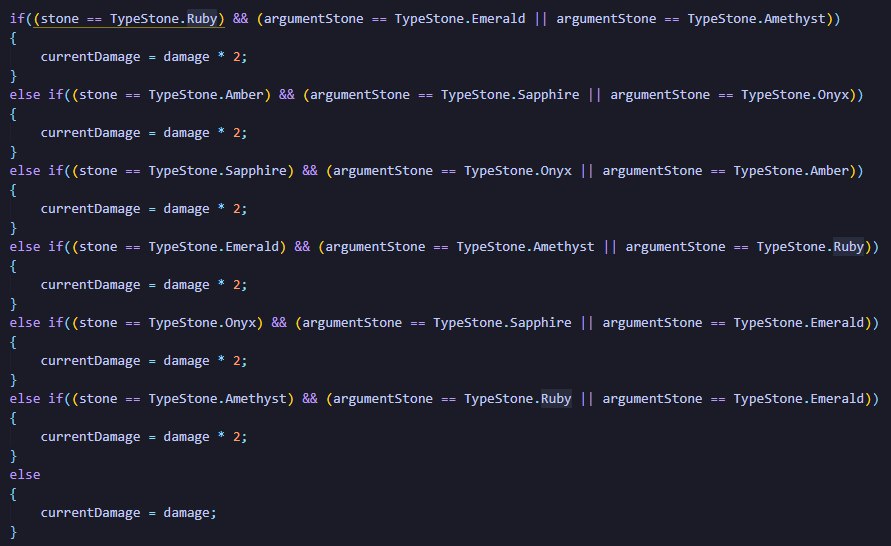Click "Onyx" in the Sapphire-stone else-if line
The image size is (891, 546).
click(556, 171)
